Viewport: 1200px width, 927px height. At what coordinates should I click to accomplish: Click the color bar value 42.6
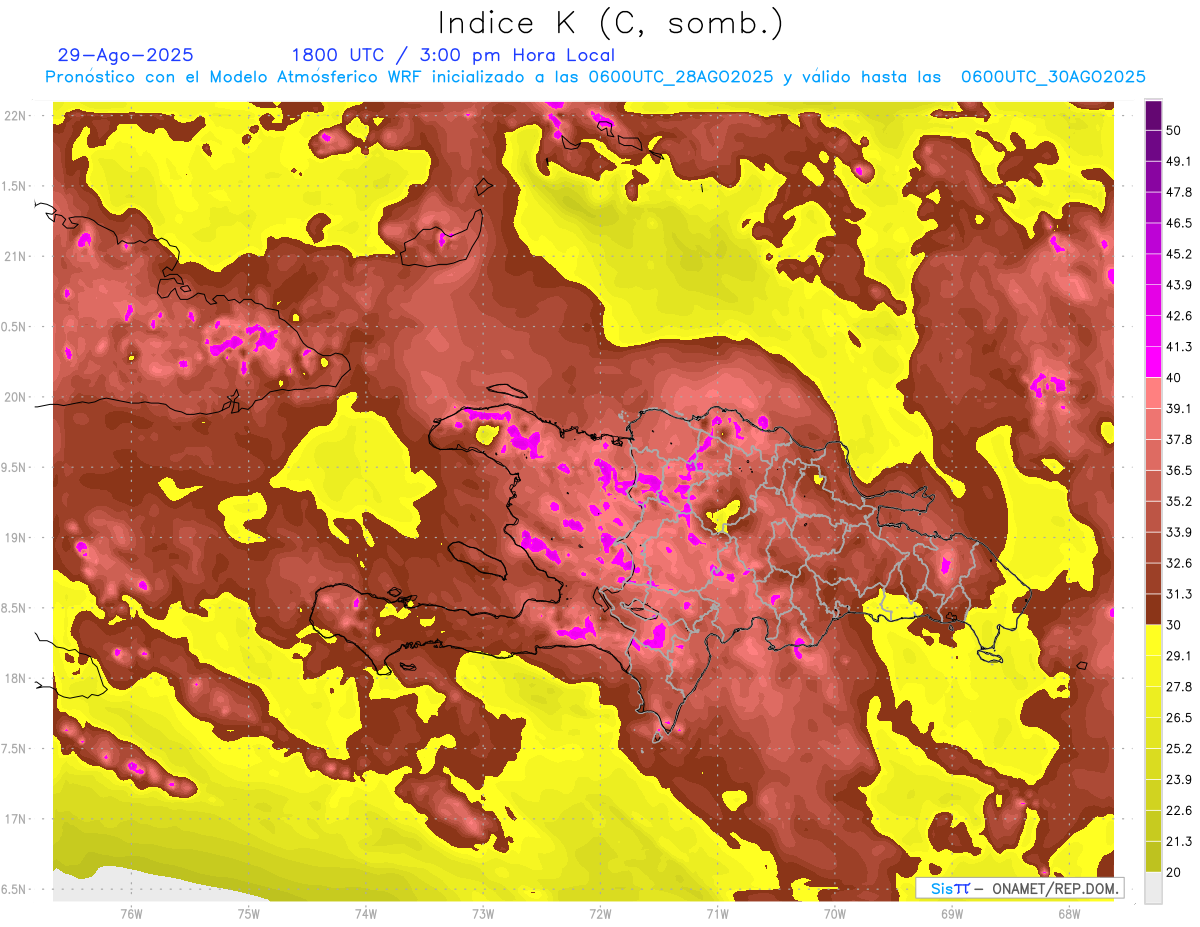click(1179, 316)
